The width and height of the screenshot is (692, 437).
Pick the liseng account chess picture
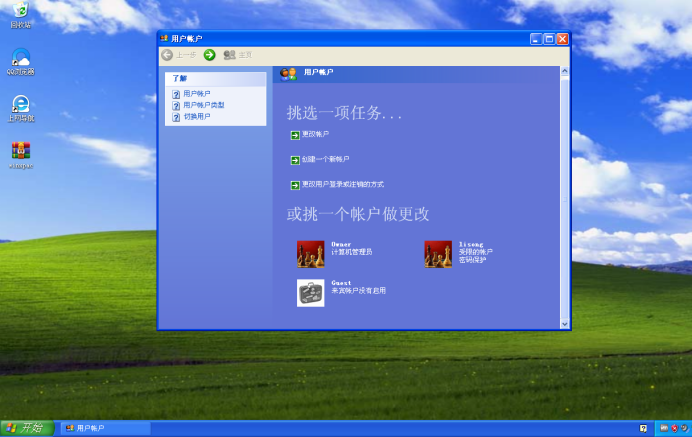438,254
